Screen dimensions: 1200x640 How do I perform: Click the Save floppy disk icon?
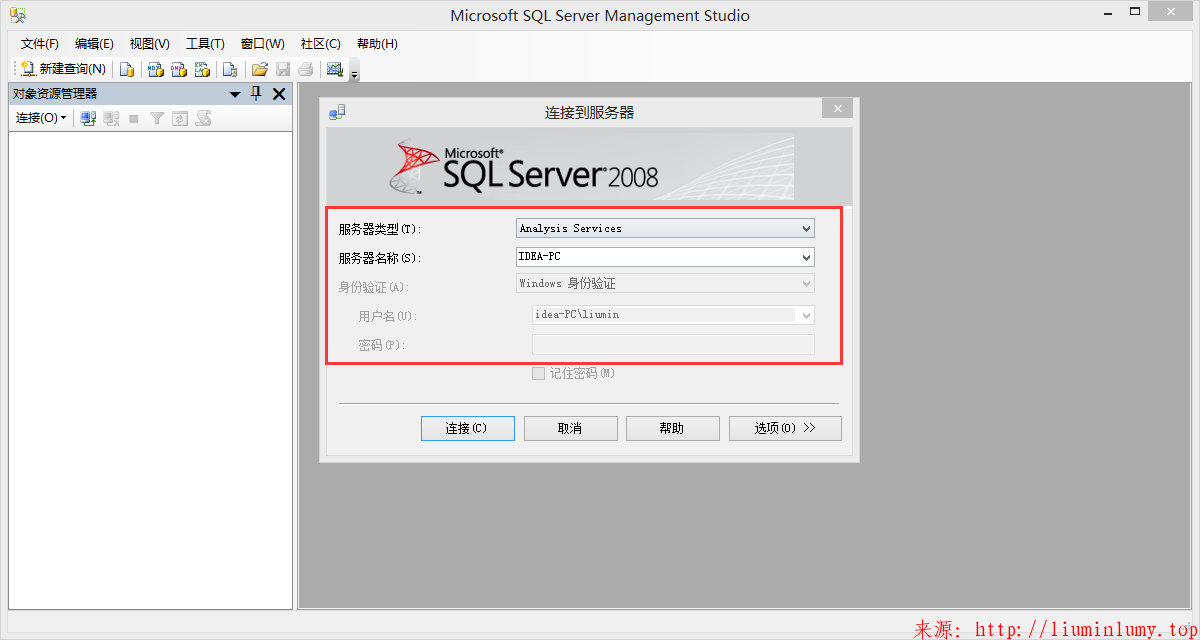tap(283, 69)
